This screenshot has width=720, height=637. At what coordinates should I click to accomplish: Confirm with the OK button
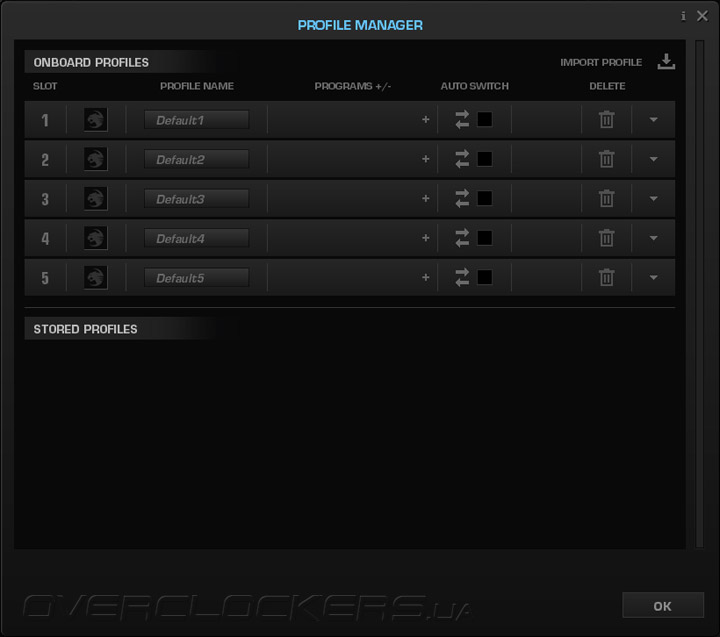click(663, 605)
